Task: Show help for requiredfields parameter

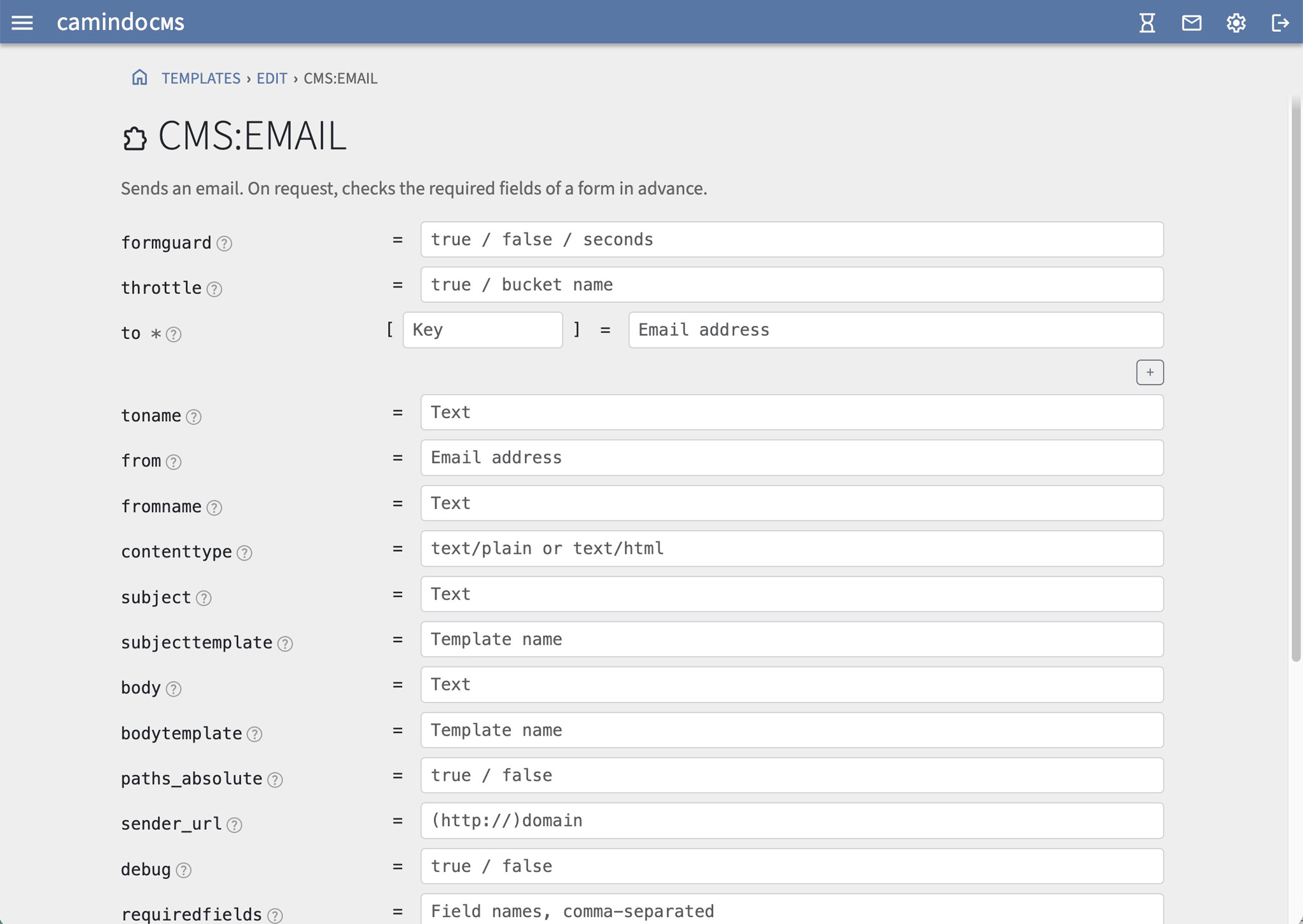Action: tap(275, 916)
